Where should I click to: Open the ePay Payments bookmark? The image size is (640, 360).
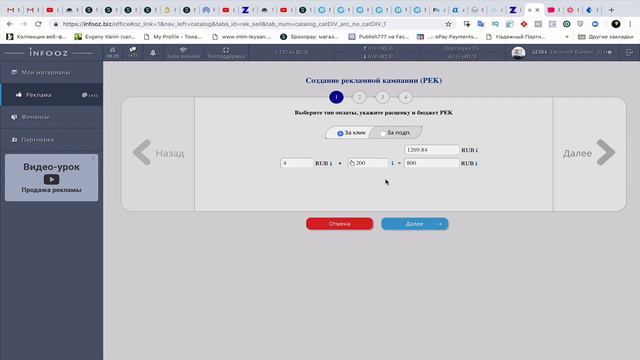click(447, 37)
